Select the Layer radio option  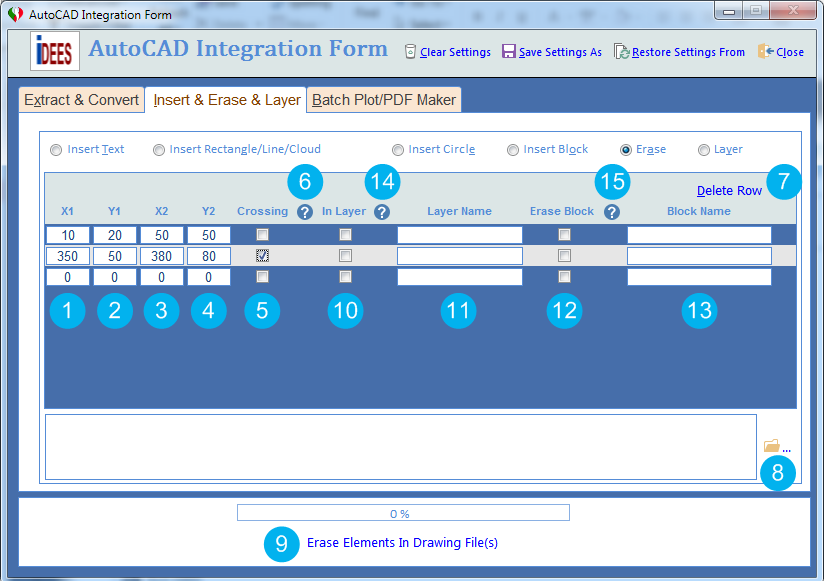pyautogui.click(x=704, y=150)
